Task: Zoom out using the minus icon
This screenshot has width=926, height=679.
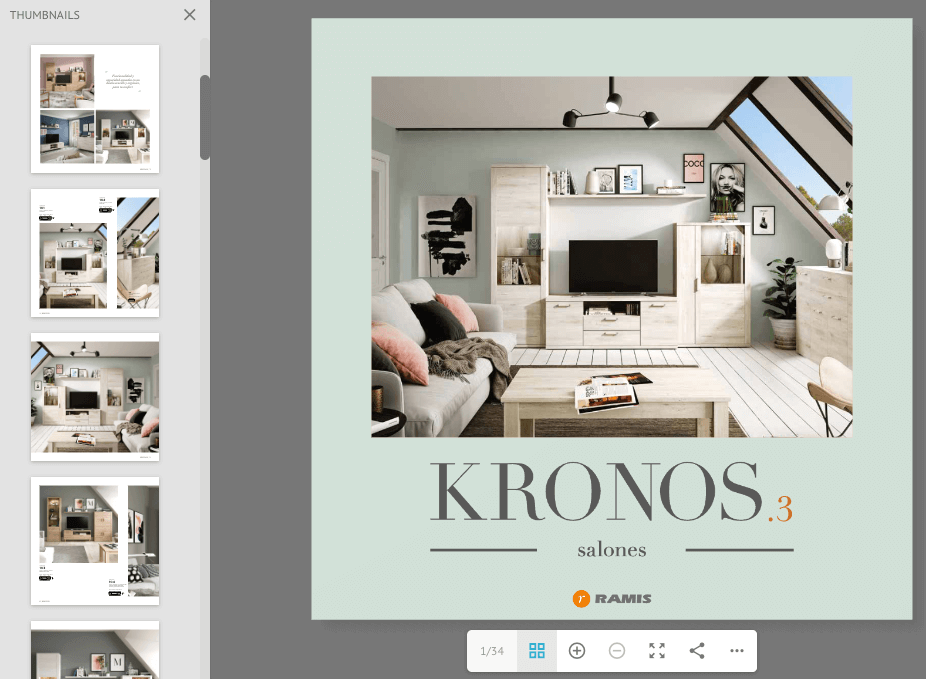Action: point(617,651)
